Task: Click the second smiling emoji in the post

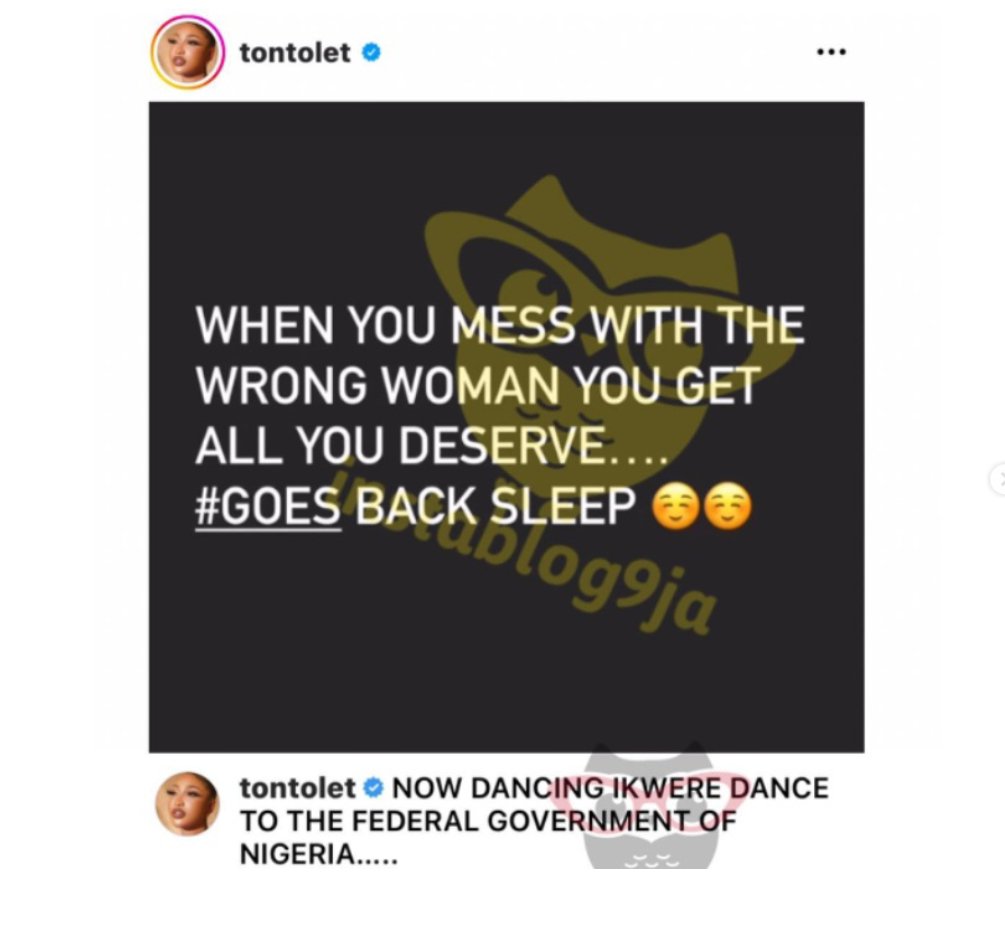Action: 727,507
